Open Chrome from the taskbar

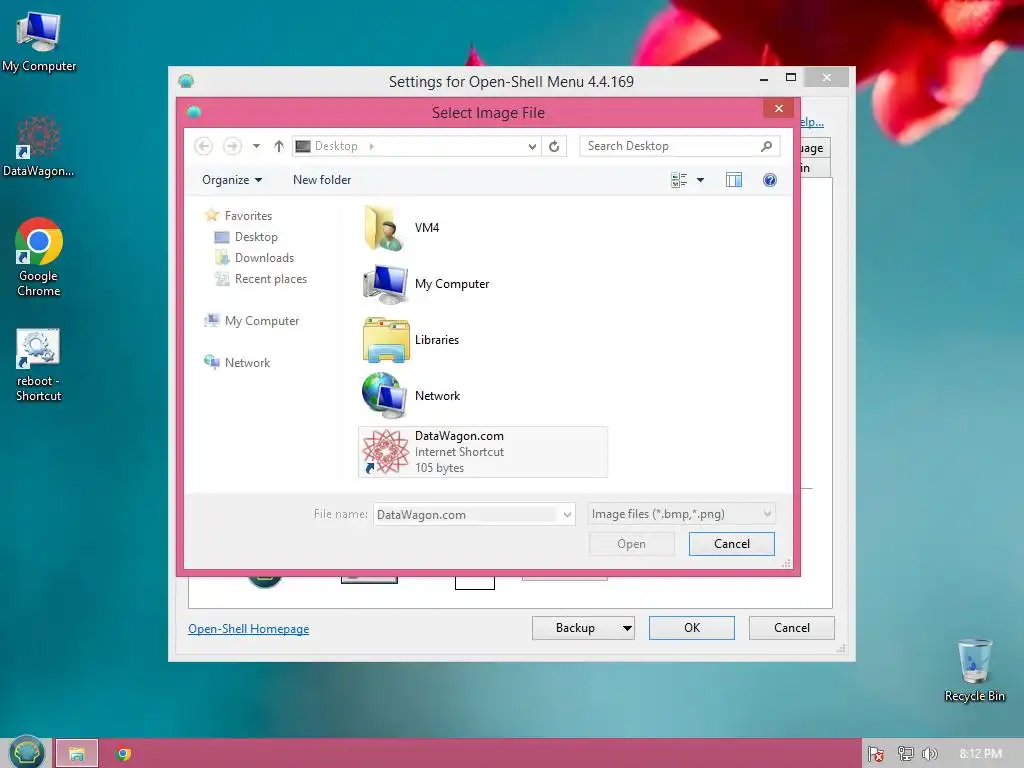[123, 754]
